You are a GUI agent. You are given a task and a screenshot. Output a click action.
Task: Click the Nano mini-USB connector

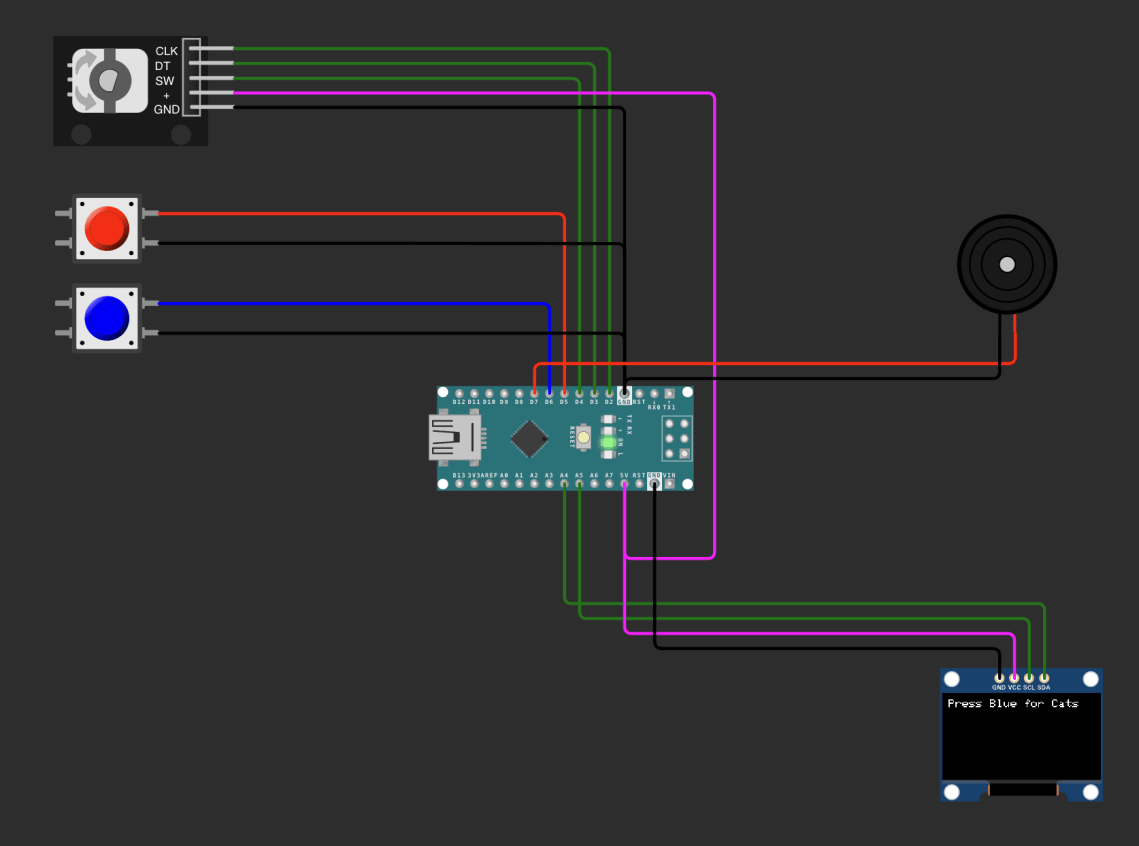pos(455,438)
